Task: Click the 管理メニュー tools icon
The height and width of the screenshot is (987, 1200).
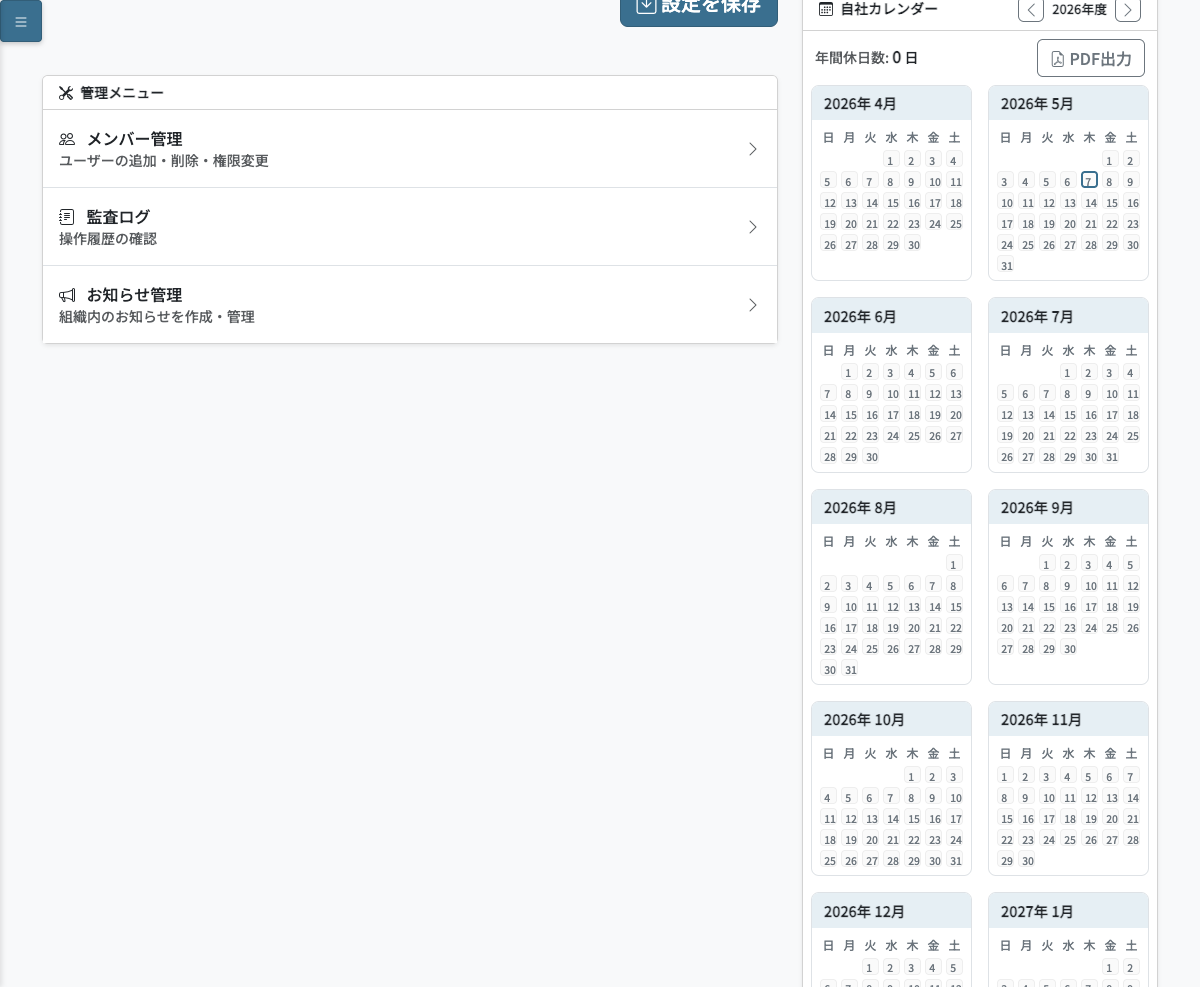Action: [66, 93]
